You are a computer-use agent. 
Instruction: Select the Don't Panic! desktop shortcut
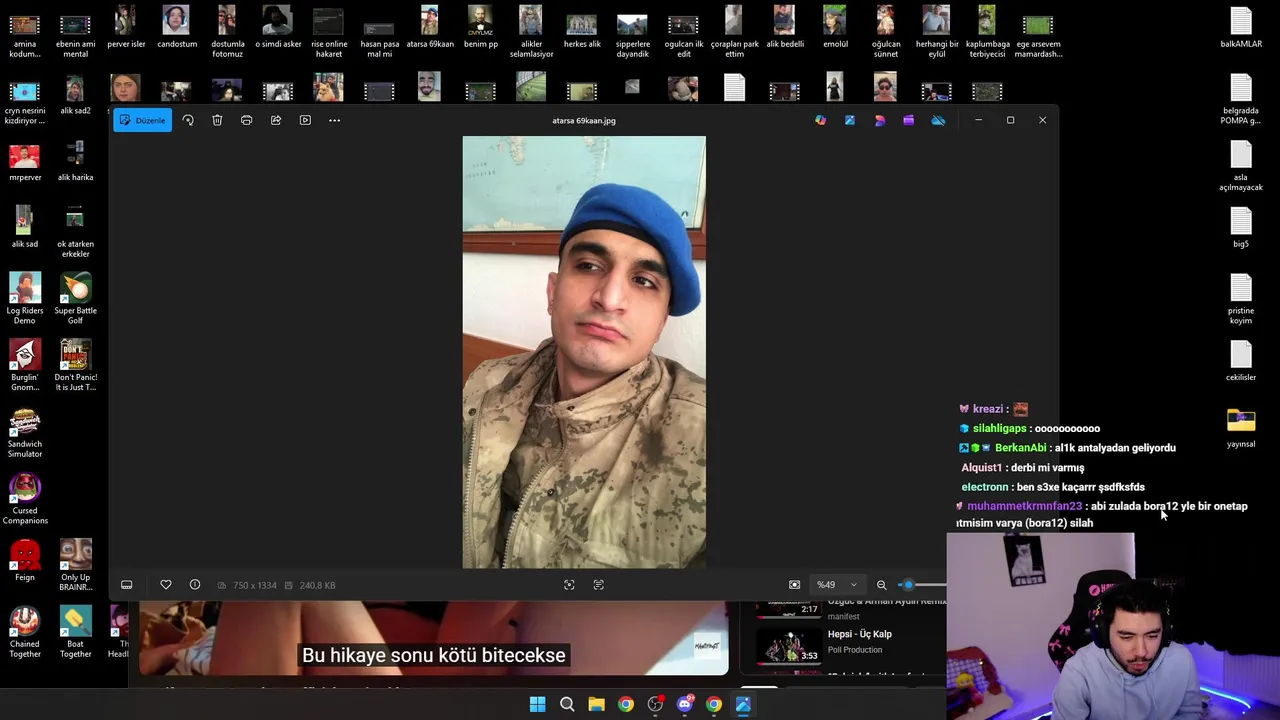pos(75,365)
